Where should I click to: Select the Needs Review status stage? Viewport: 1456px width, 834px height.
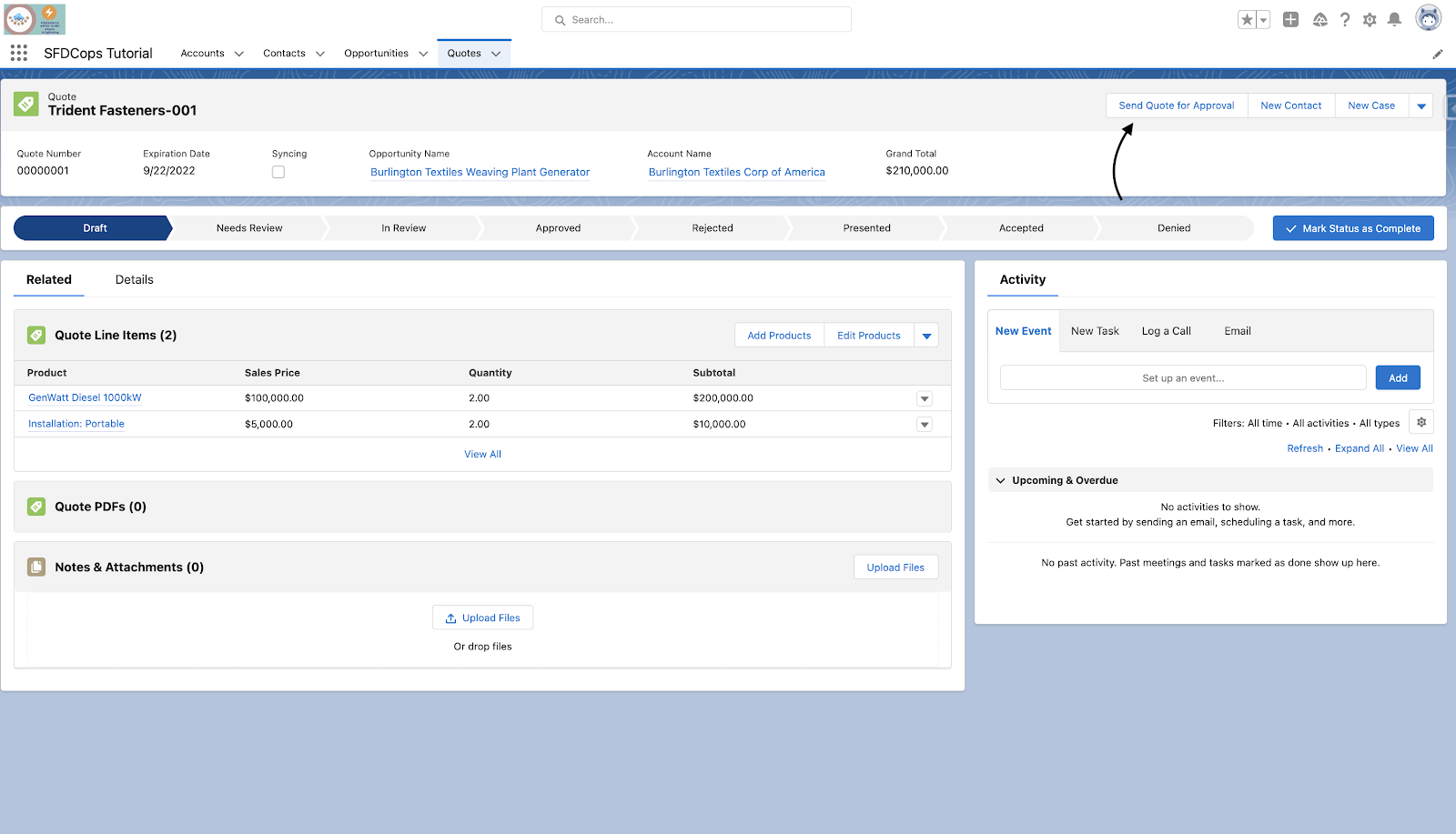pyautogui.click(x=249, y=228)
